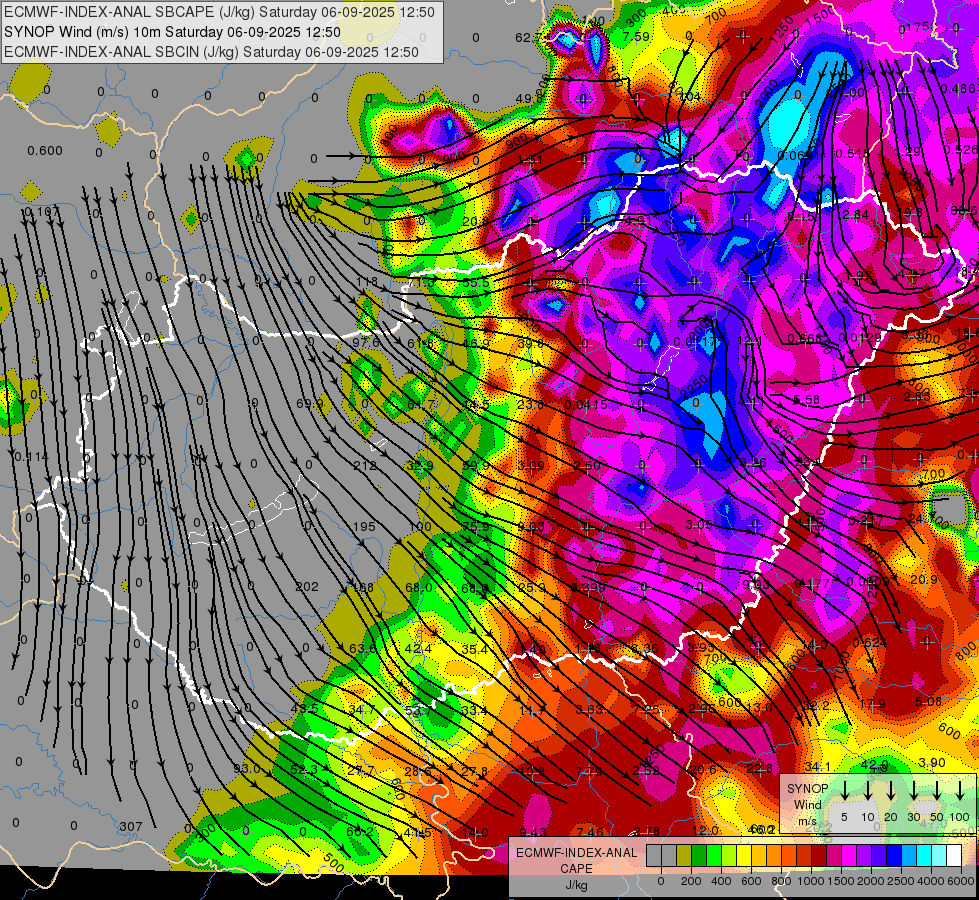This screenshot has height=900, width=979.
Task: Select the 3.90 value above the wind legend
Action: click(x=932, y=763)
